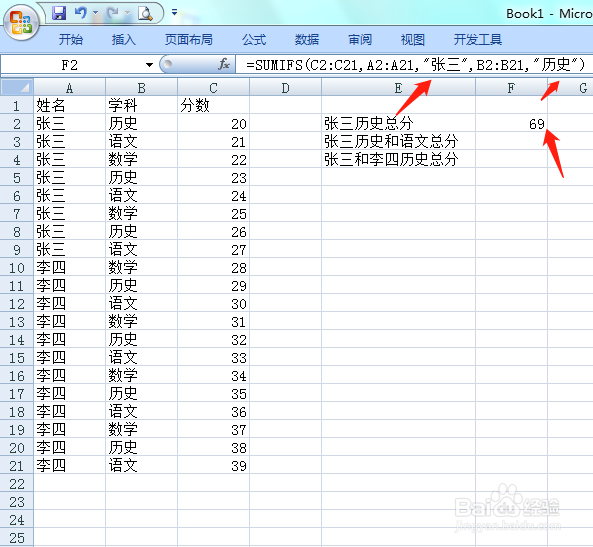Click 语文 in row 18
Viewport: 593px width, 547px height.
click(x=141, y=412)
